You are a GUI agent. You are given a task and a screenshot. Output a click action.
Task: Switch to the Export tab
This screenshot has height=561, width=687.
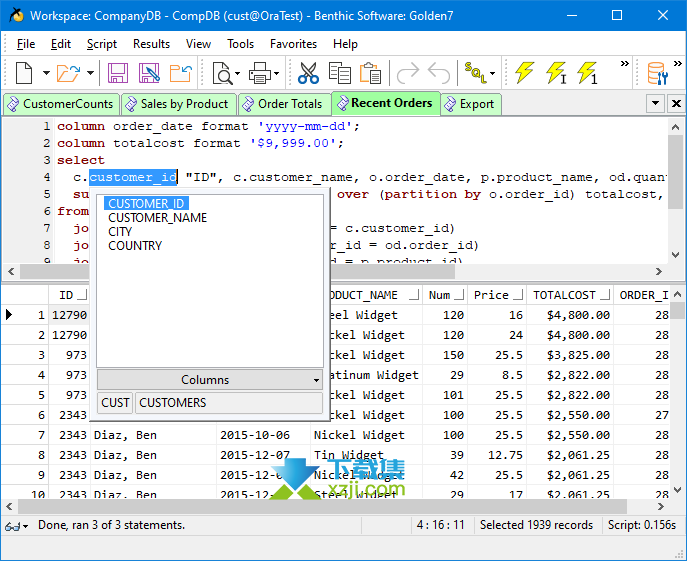471,104
